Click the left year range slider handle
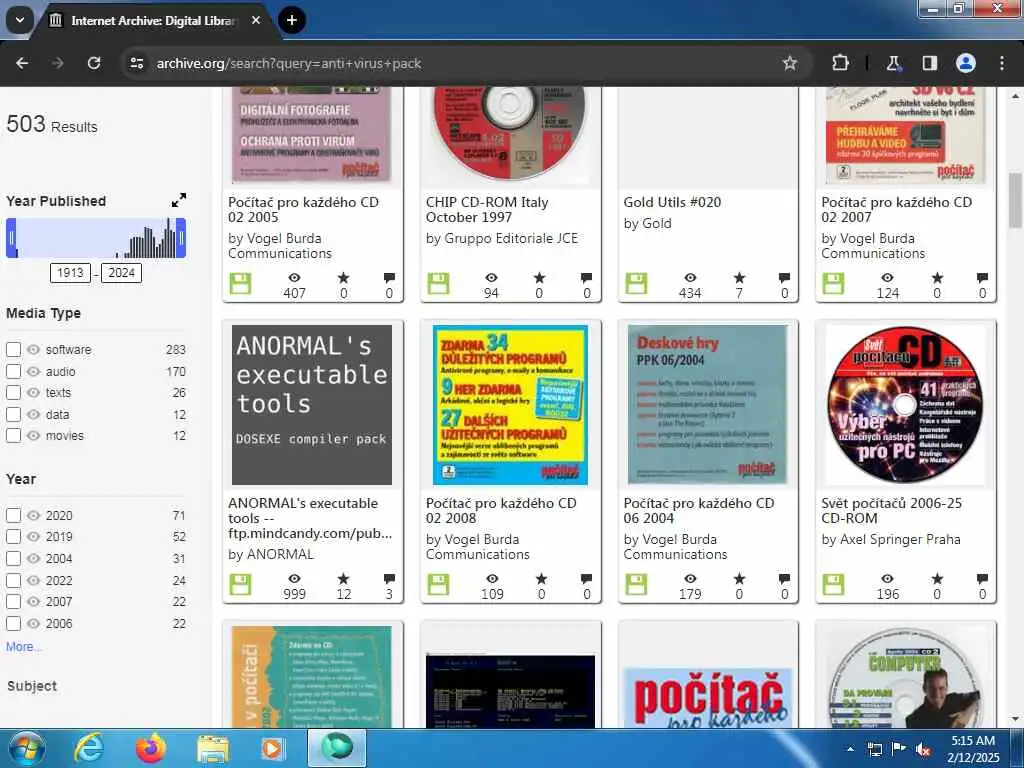Screen dimensions: 1024x768 (x=11, y=238)
